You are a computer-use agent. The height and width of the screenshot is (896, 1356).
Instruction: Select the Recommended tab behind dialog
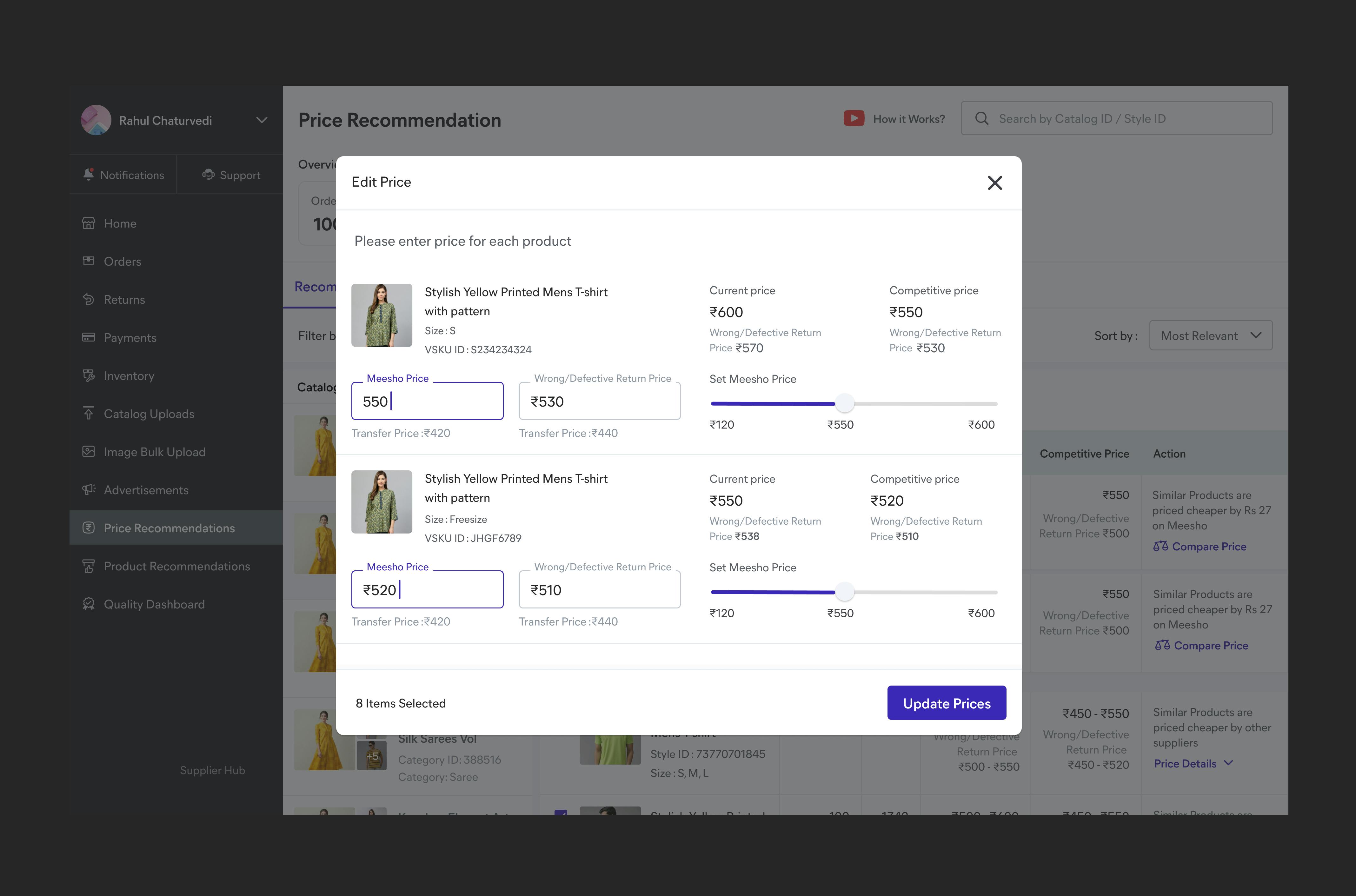click(x=315, y=287)
